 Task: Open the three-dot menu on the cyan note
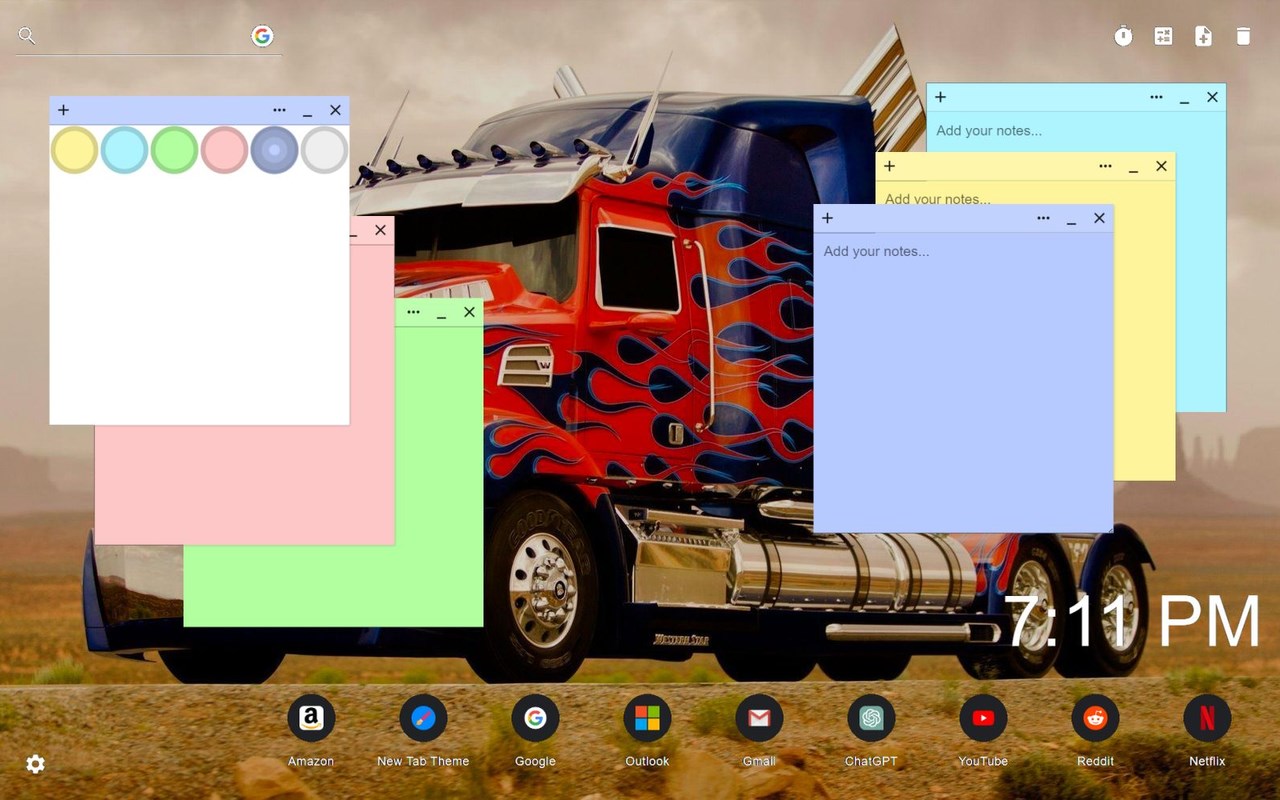[x=1156, y=97]
